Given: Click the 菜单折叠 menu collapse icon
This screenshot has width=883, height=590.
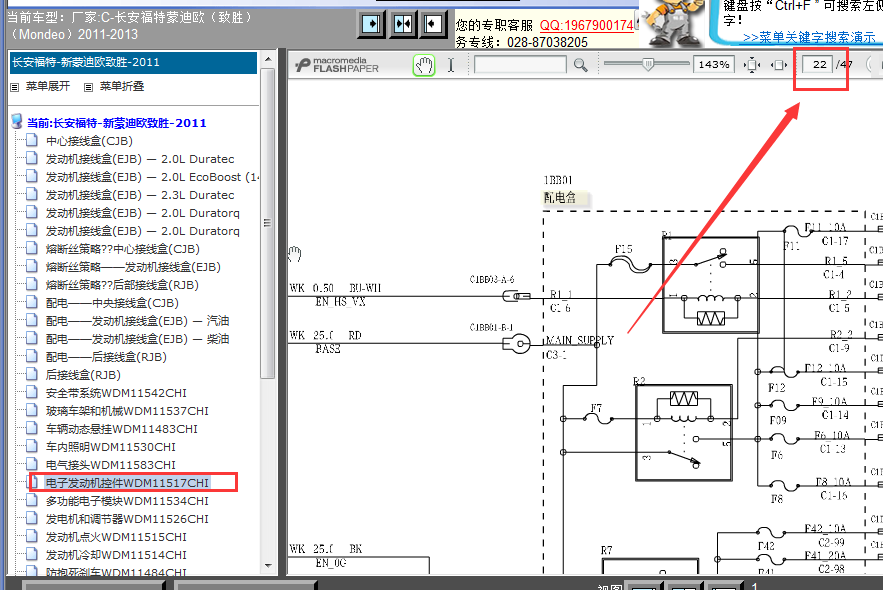Looking at the screenshot, I should click(88, 87).
